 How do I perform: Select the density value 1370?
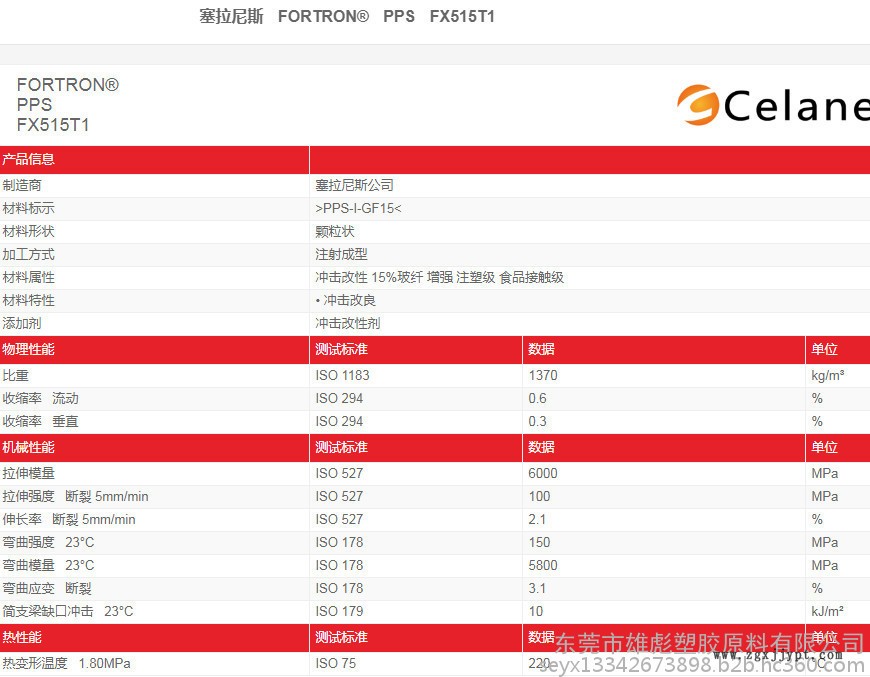(x=543, y=375)
